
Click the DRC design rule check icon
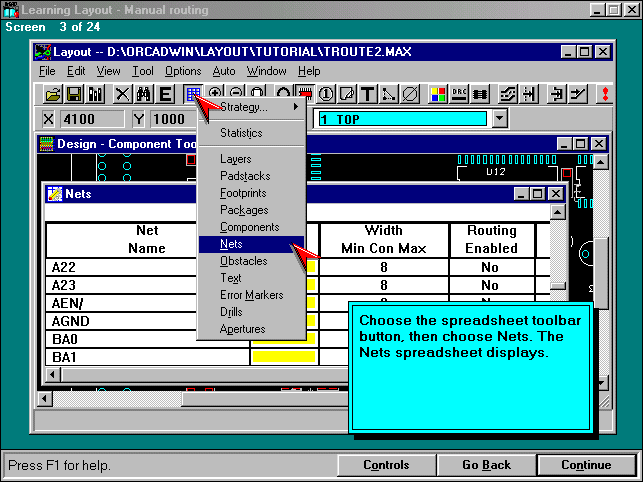pyautogui.click(x=459, y=94)
